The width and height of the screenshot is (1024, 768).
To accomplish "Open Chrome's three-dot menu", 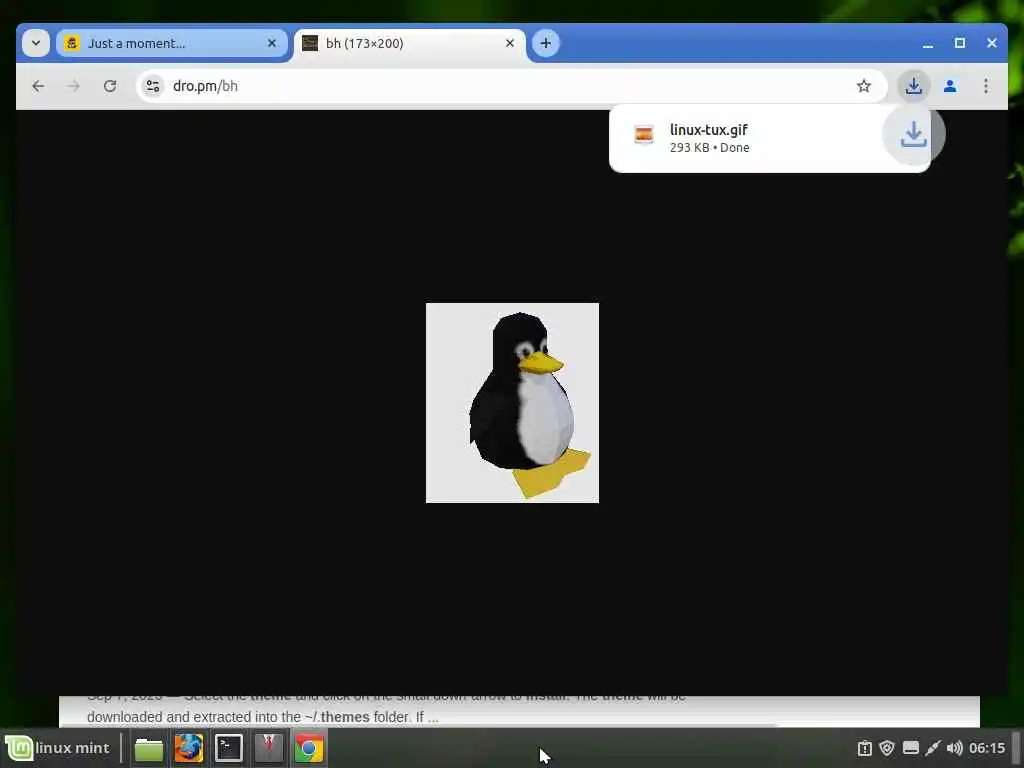I will coord(985,86).
